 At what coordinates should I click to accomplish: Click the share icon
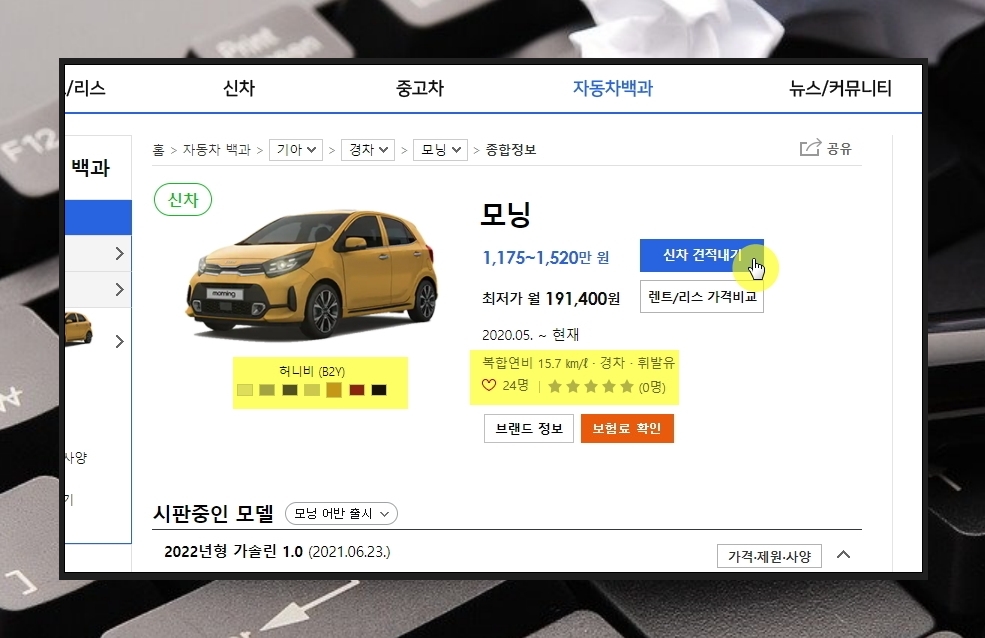coord(810,148)
